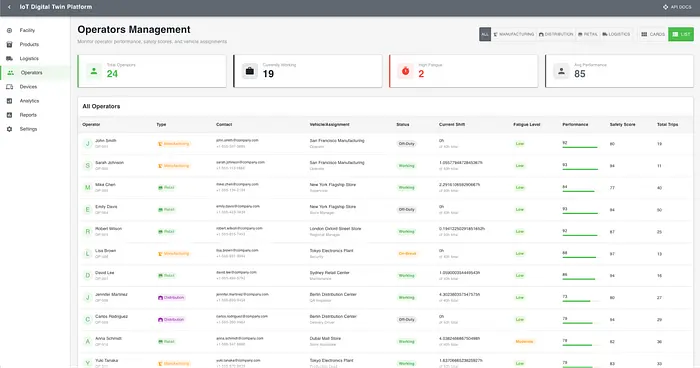Click the Safety Score column header
This screenshot has width=700, height=368.
[622, 125]
